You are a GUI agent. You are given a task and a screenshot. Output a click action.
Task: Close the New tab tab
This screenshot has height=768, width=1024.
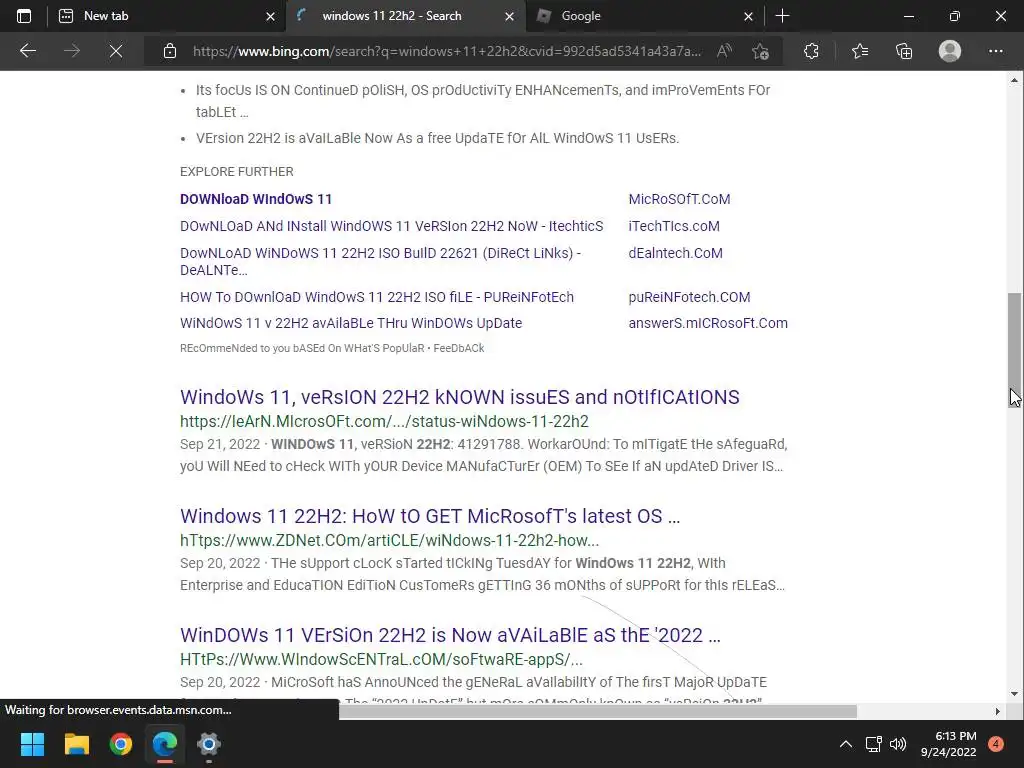click(x=270, y=16)
